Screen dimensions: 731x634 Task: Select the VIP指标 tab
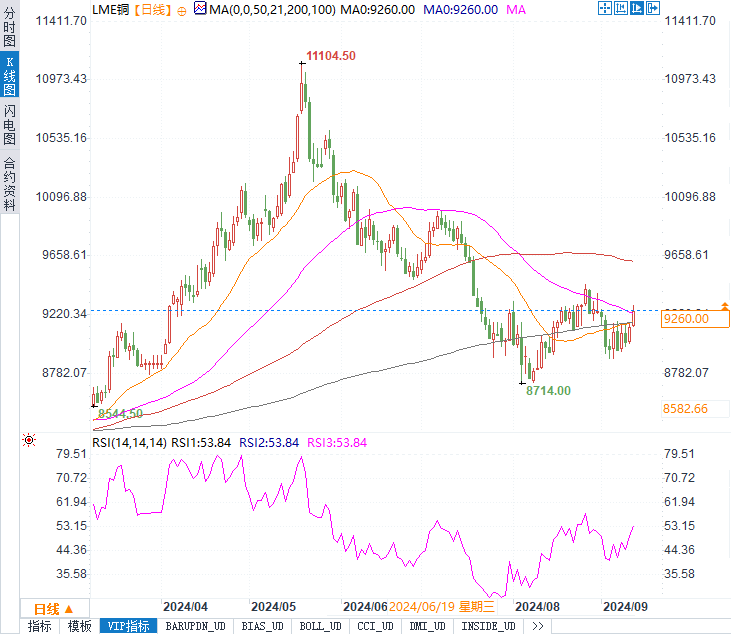[x=128, y=626]
